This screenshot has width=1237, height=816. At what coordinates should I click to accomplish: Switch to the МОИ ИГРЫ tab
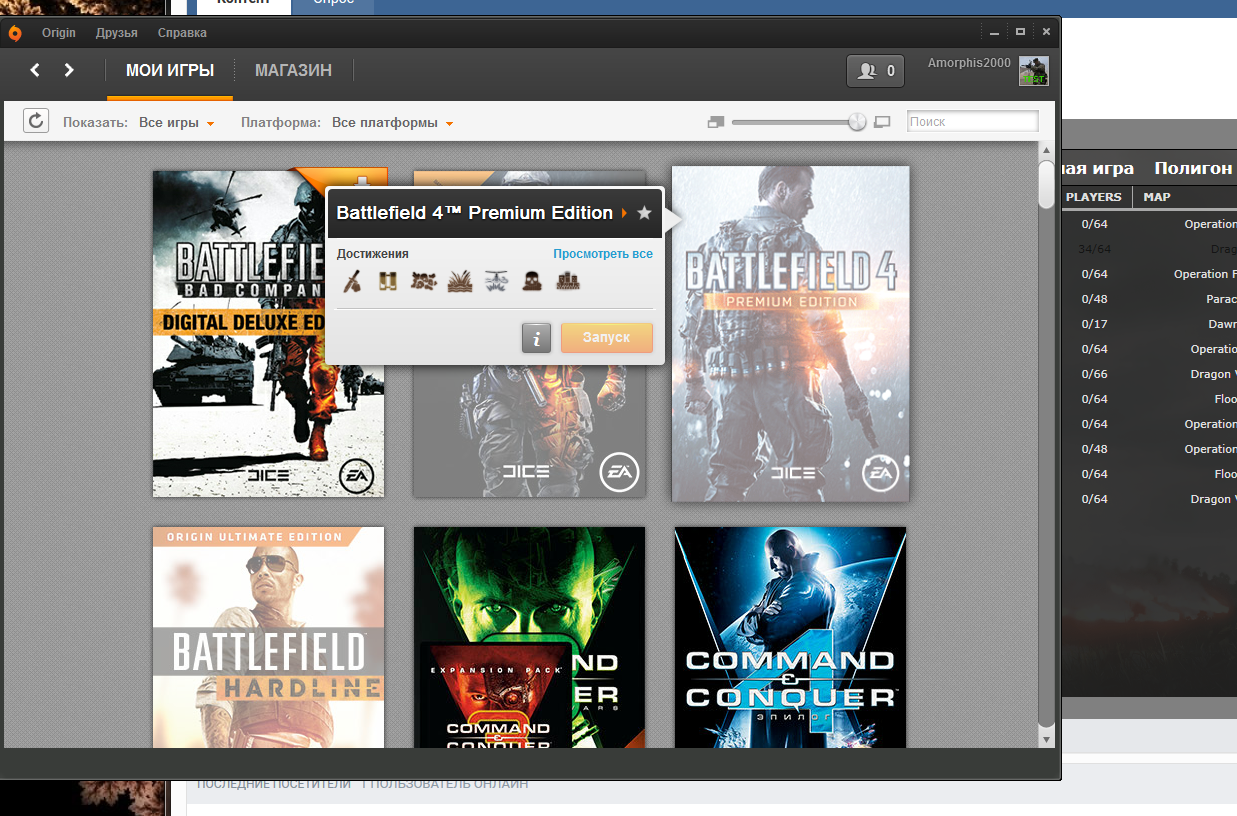point(170,71)
